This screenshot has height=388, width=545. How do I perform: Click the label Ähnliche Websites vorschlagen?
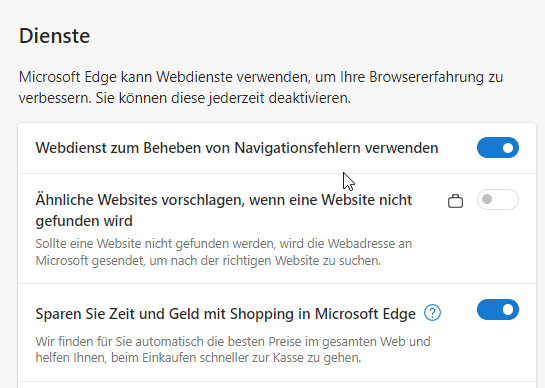pos(140,200)
